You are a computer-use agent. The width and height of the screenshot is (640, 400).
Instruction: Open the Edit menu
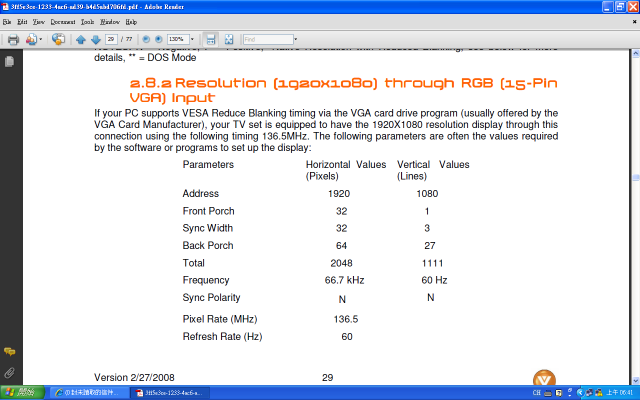click(22, 22)
